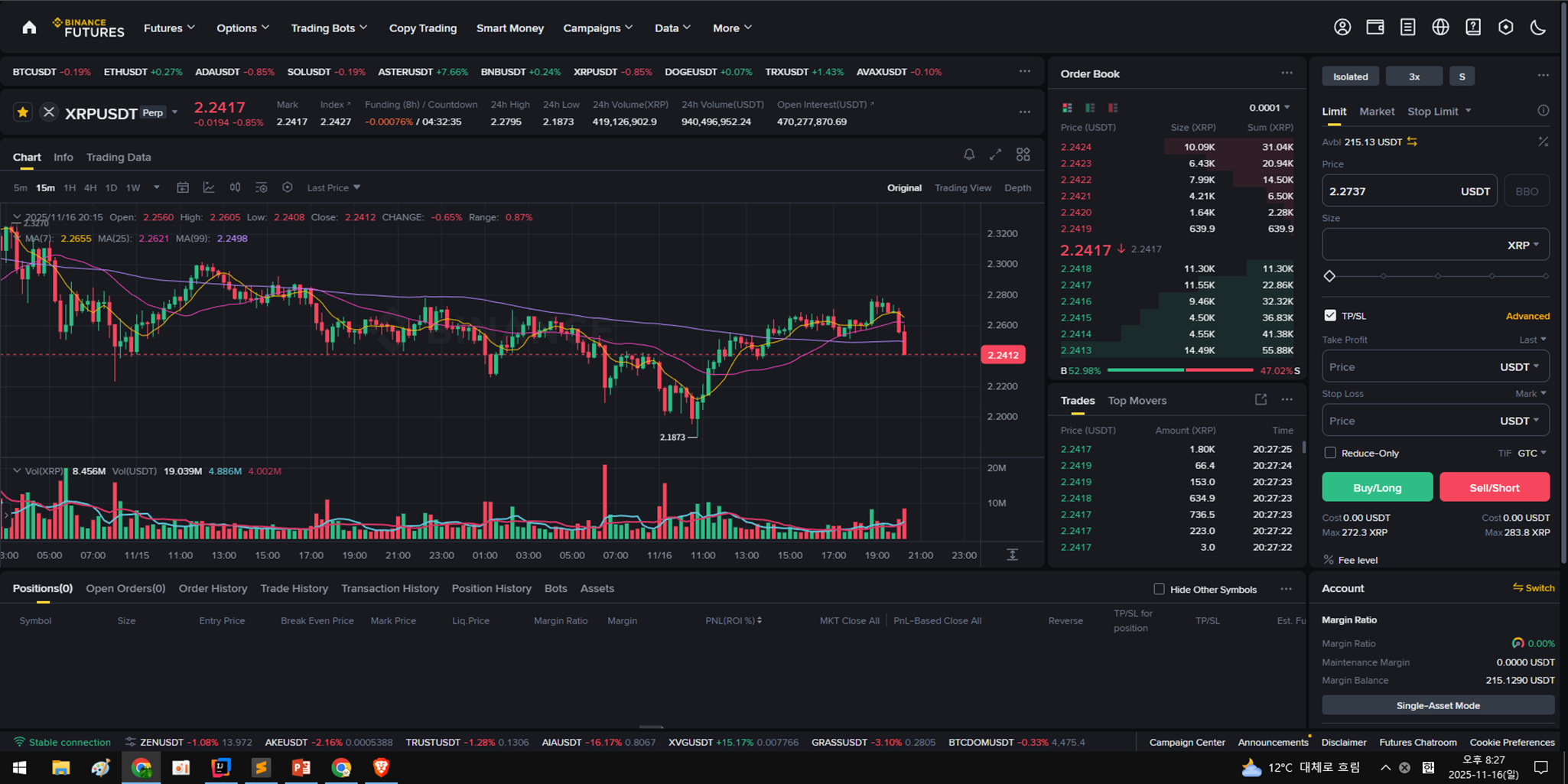
Task: Select the 4H timeframe
Action: point(90,187)
